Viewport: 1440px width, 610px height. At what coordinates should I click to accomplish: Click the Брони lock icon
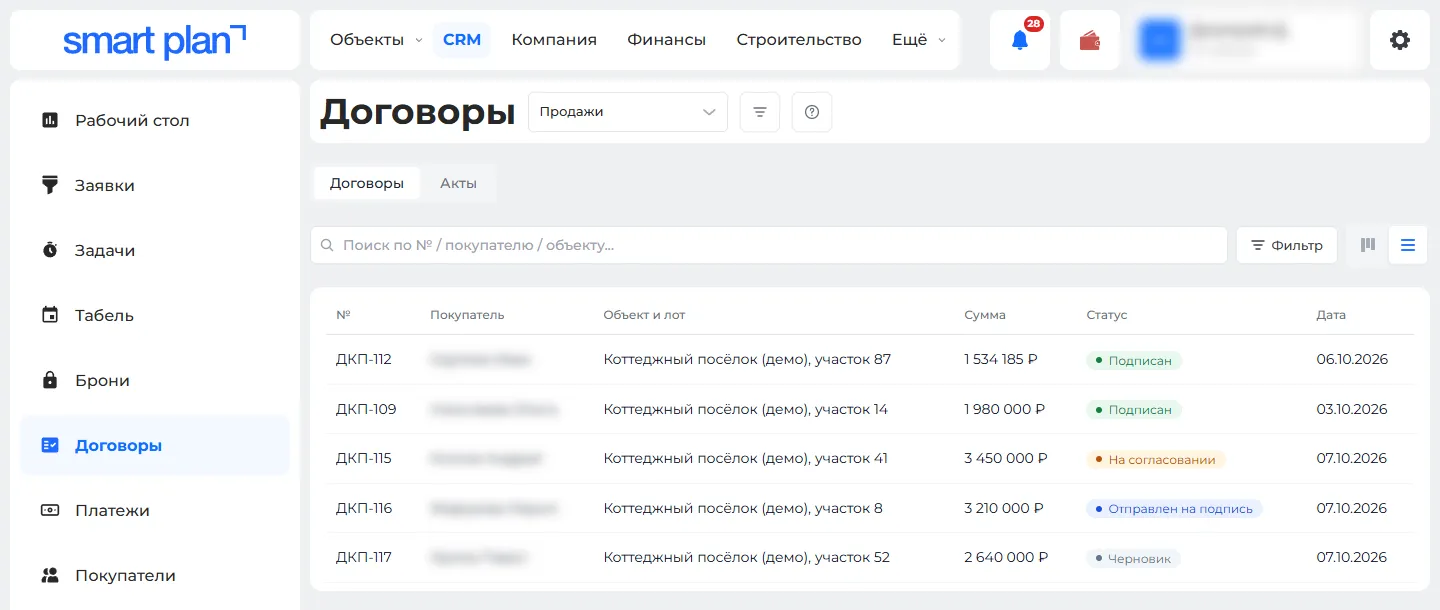(50, 380)
